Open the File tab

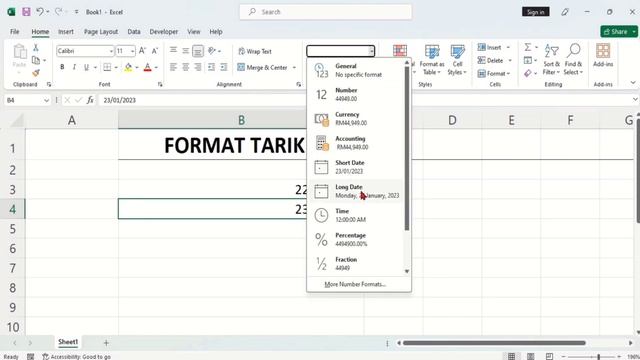(15, 31)
